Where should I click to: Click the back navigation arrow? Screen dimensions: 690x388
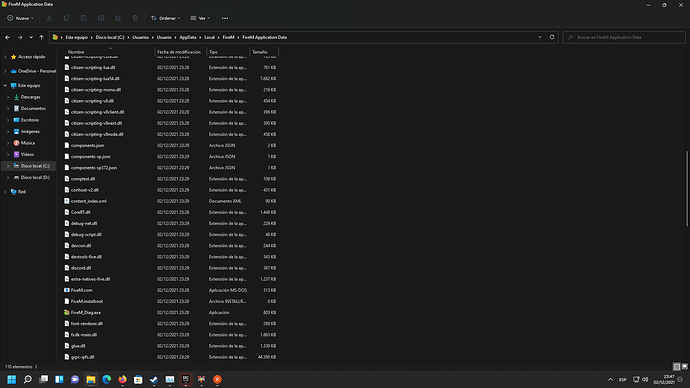7,37
